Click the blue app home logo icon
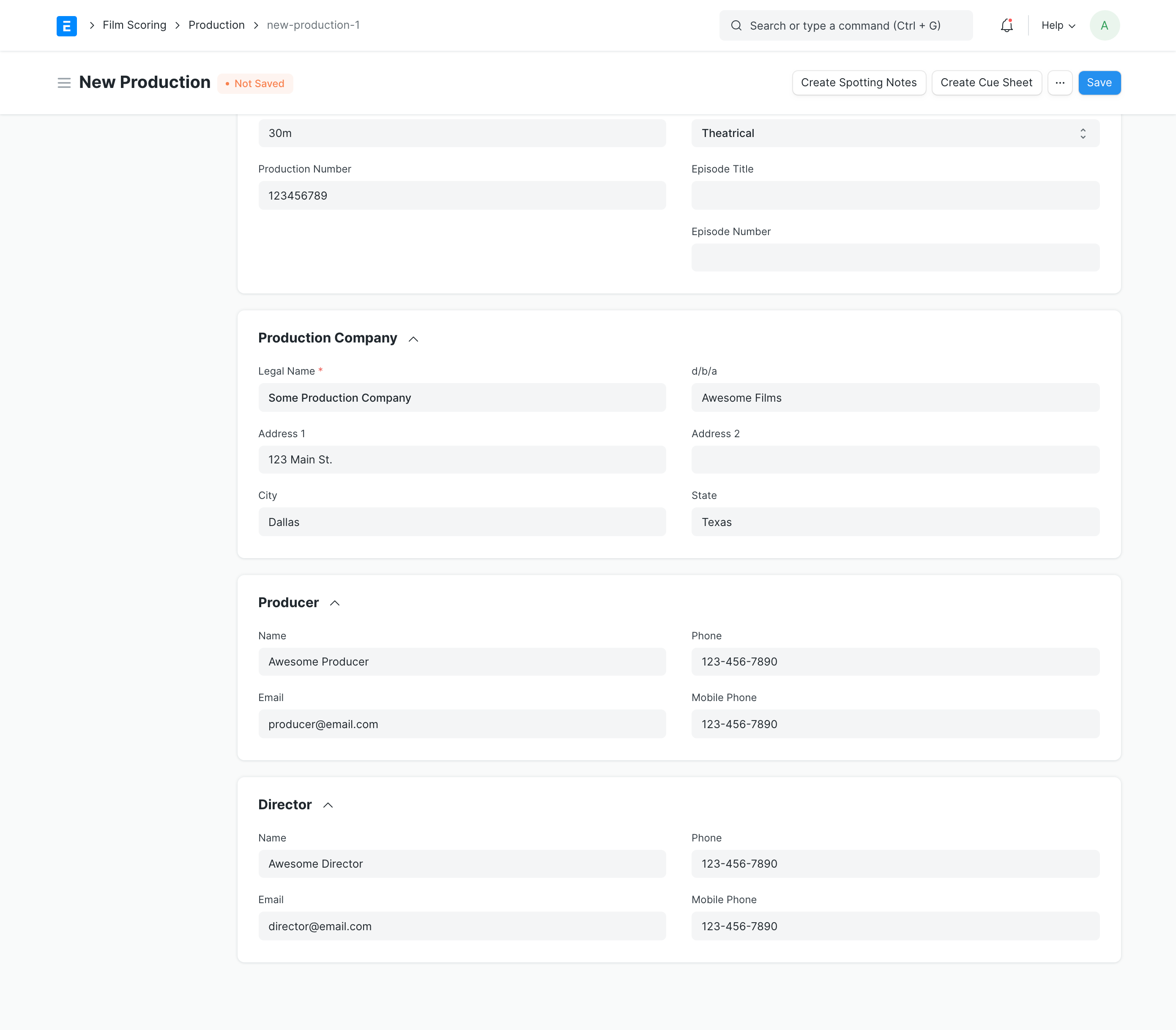Image resolution: width=1176 pixels, height=1030 pixels. point(67,26)
